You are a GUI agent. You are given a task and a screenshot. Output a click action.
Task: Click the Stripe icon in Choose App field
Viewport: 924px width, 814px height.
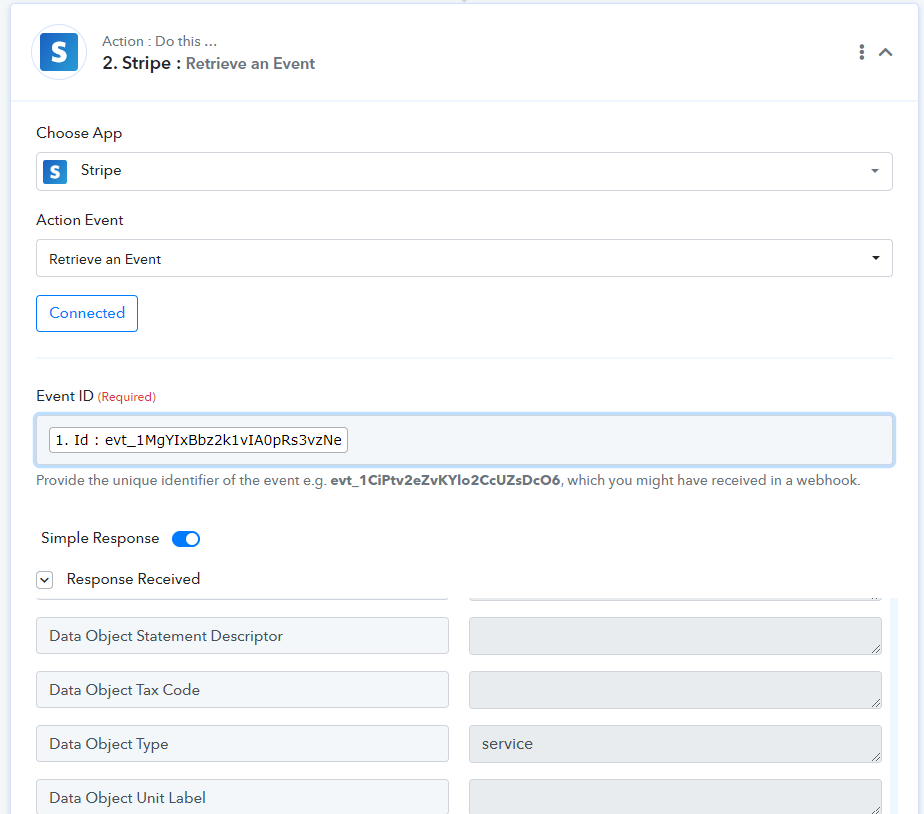[55, 172]
